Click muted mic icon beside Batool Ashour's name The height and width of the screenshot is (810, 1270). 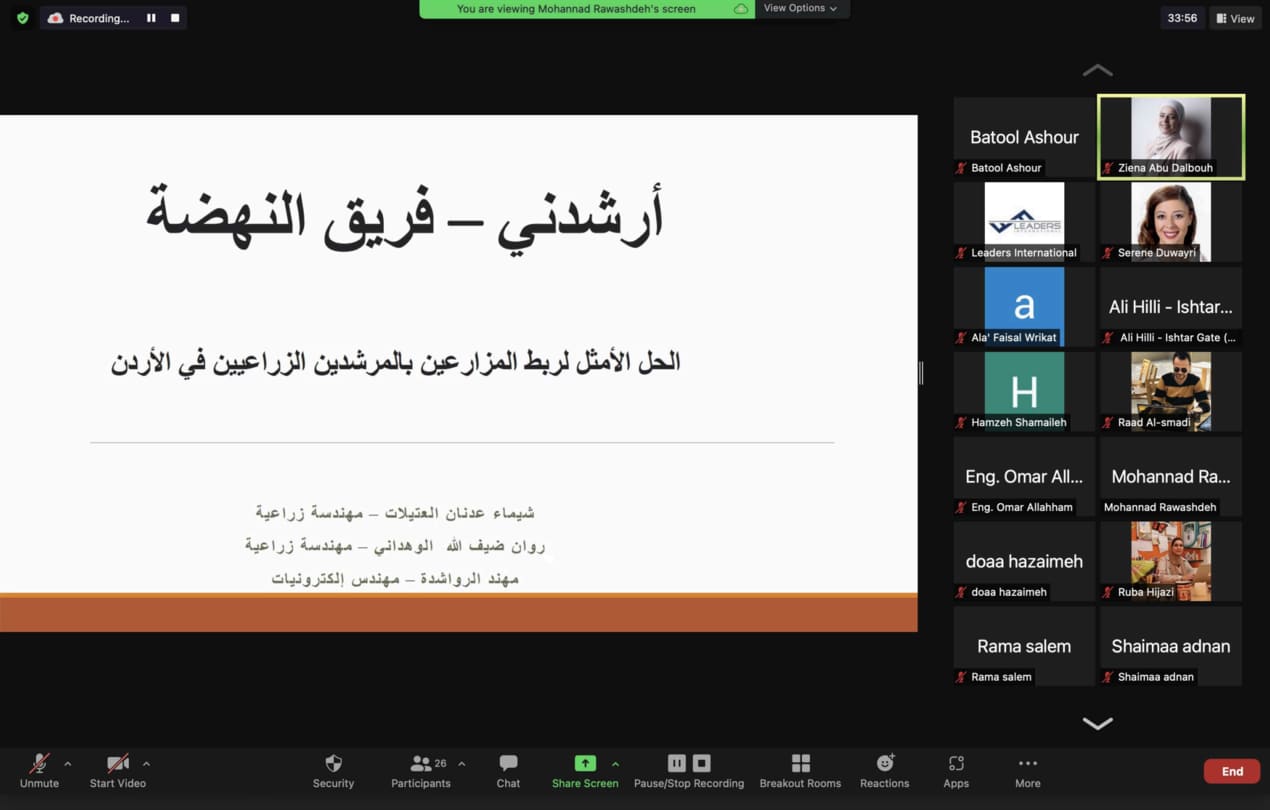962,168
